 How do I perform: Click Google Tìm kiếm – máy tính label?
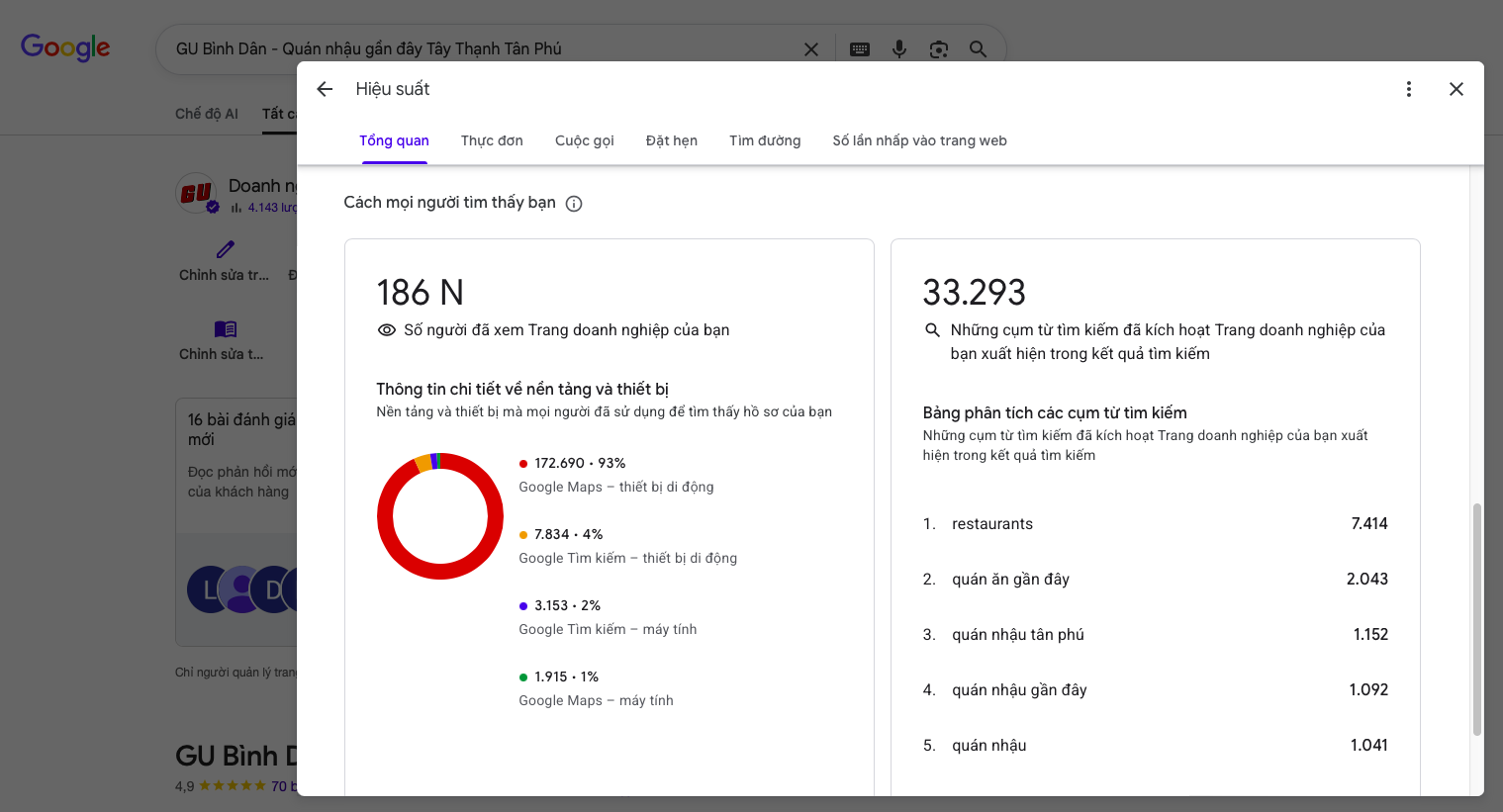608,629
